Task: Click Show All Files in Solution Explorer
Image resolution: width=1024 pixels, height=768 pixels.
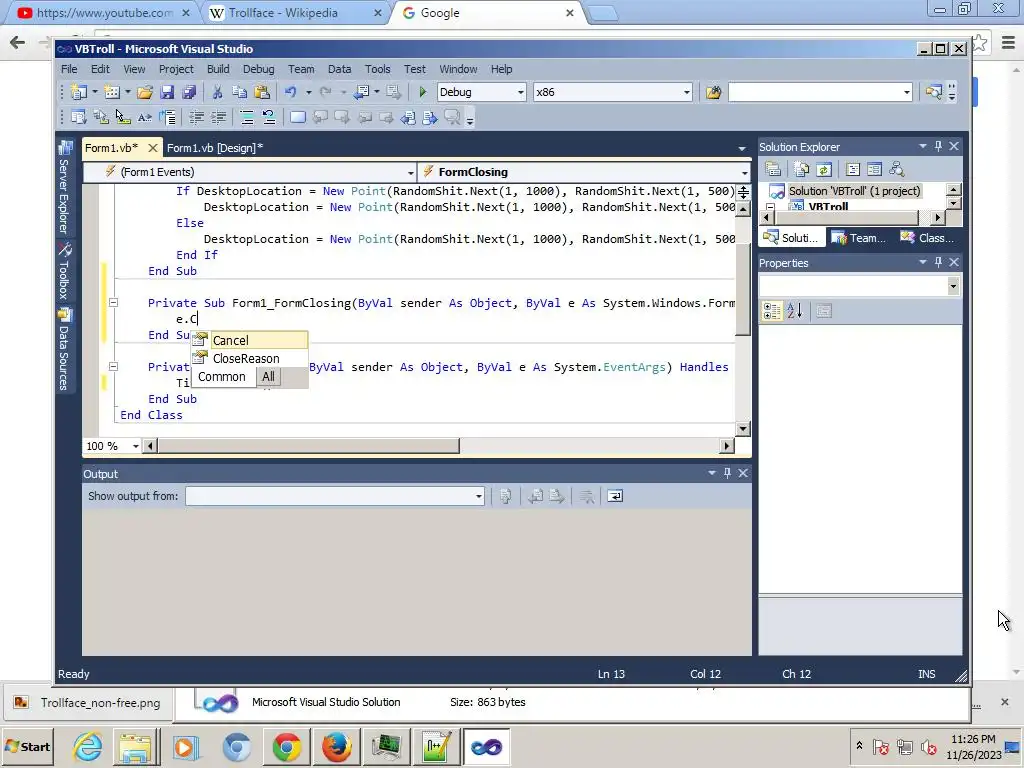Action: pos(802,170)
